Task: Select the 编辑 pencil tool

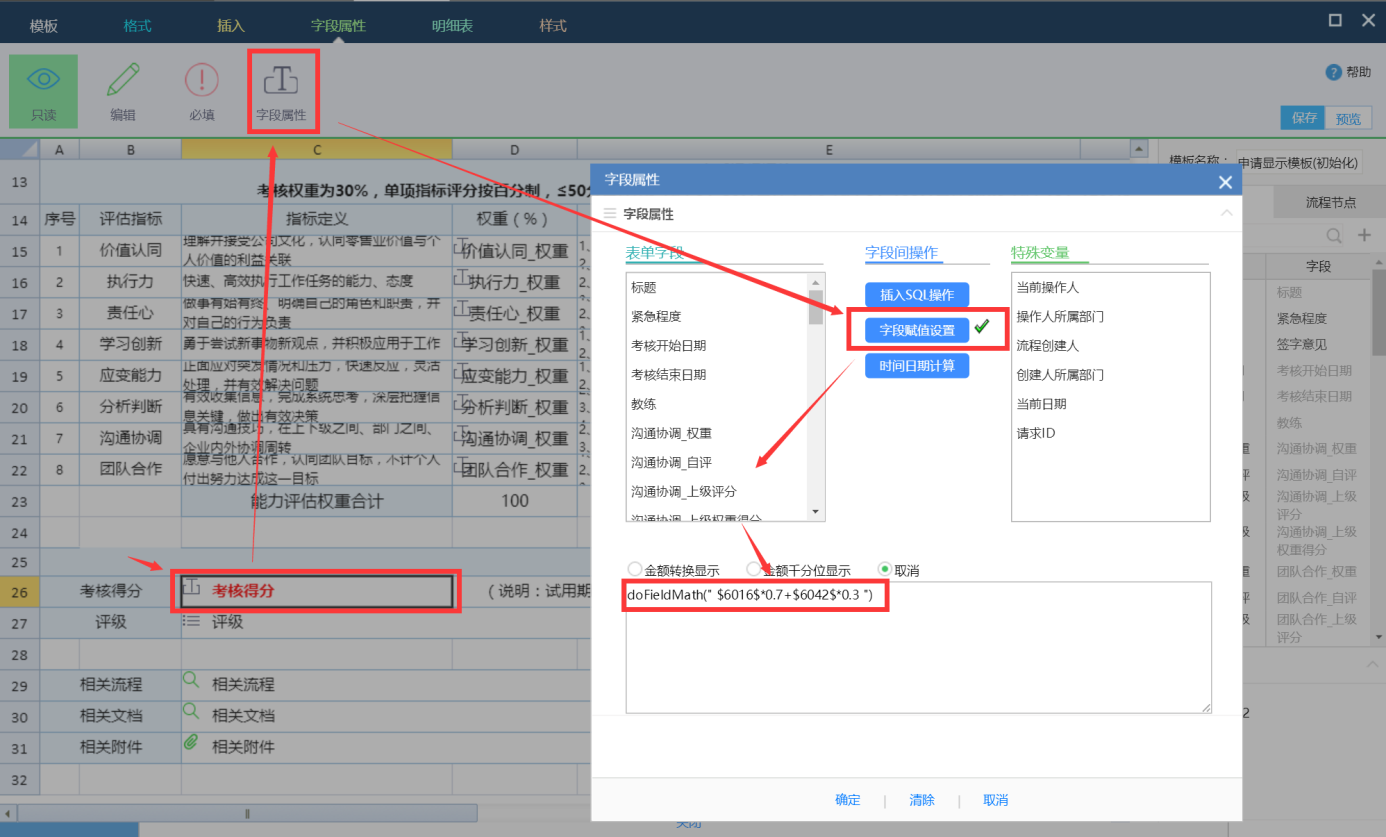Action: [123, 81]
